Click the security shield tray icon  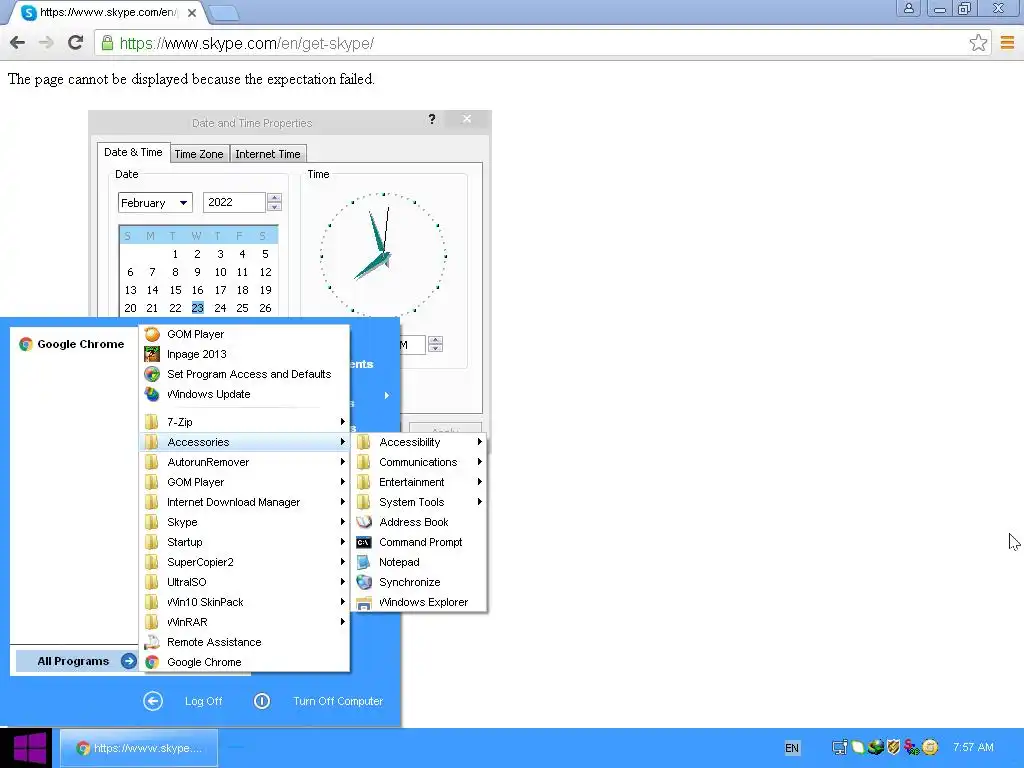[893, 747]
